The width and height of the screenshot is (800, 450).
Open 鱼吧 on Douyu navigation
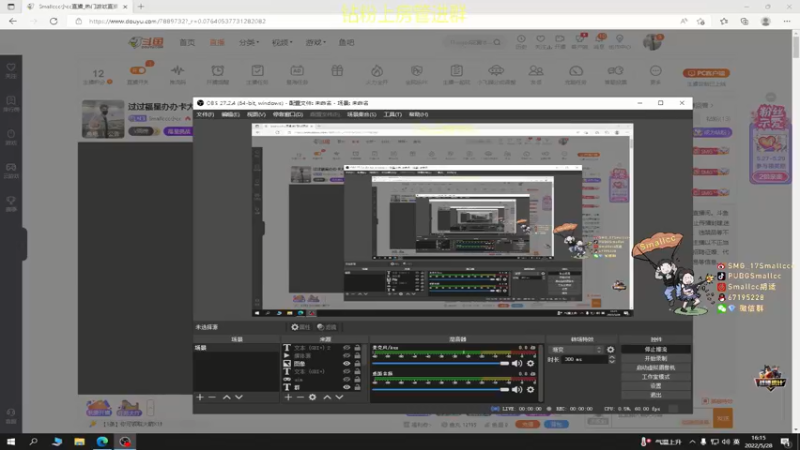click(346, 42)
